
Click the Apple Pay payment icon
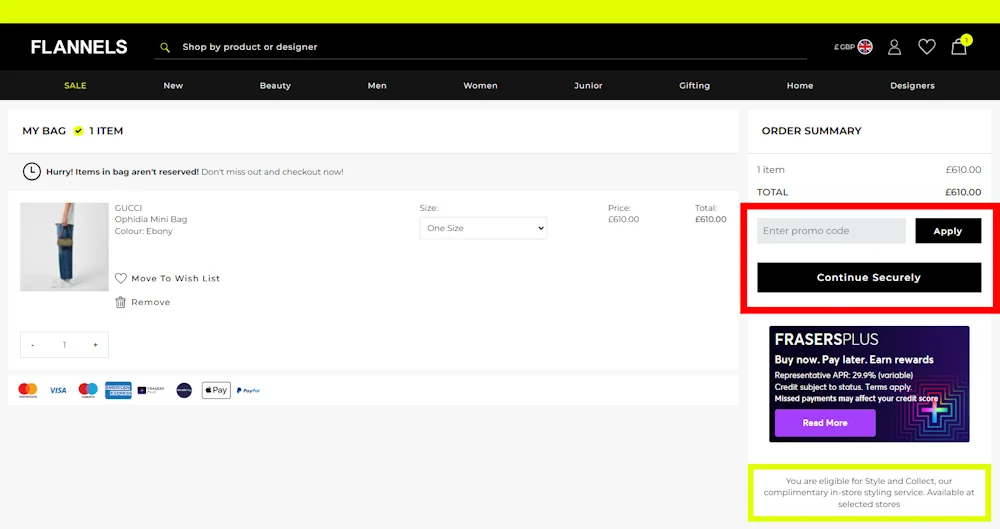[216, 391]
